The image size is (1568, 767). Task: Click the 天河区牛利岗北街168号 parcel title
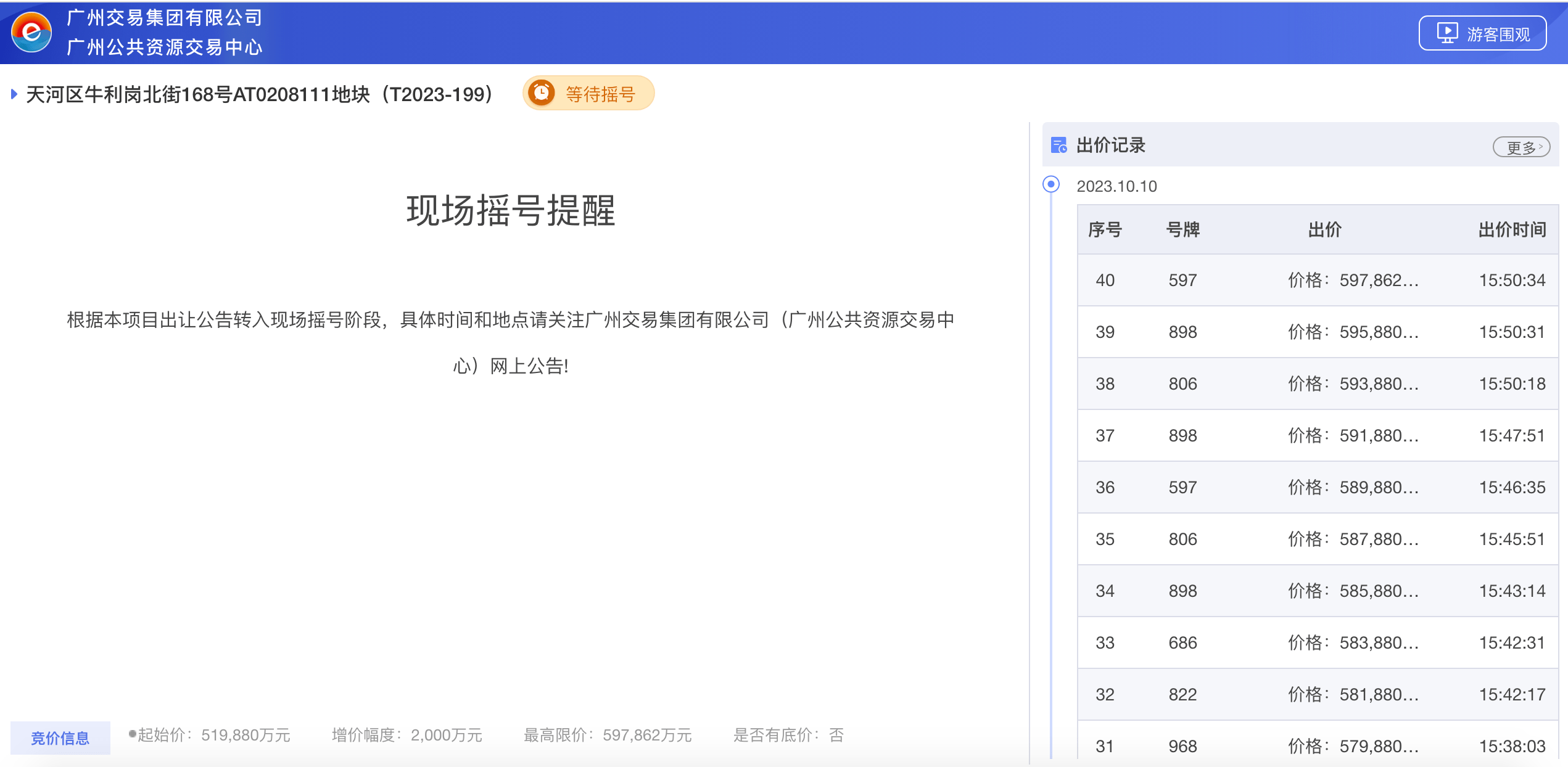click(x=259, y=94)
